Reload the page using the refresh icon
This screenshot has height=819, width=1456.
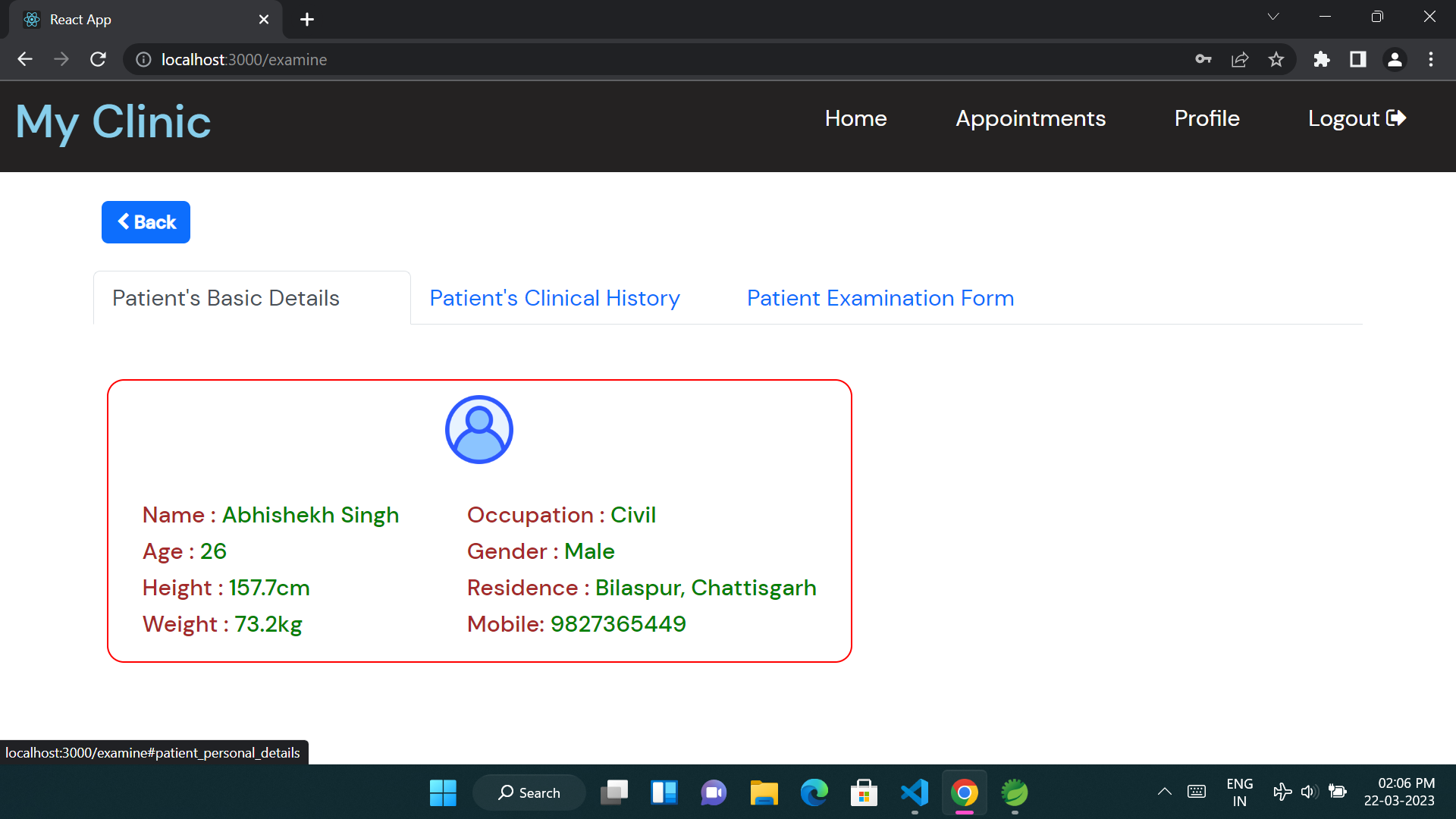(x=98, y=59)
